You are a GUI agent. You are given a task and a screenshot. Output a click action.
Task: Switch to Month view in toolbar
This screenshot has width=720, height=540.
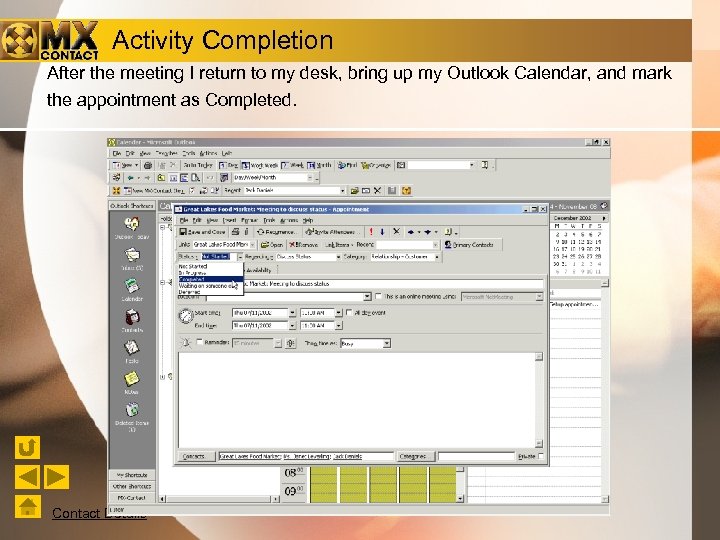[x=320, y=165]
